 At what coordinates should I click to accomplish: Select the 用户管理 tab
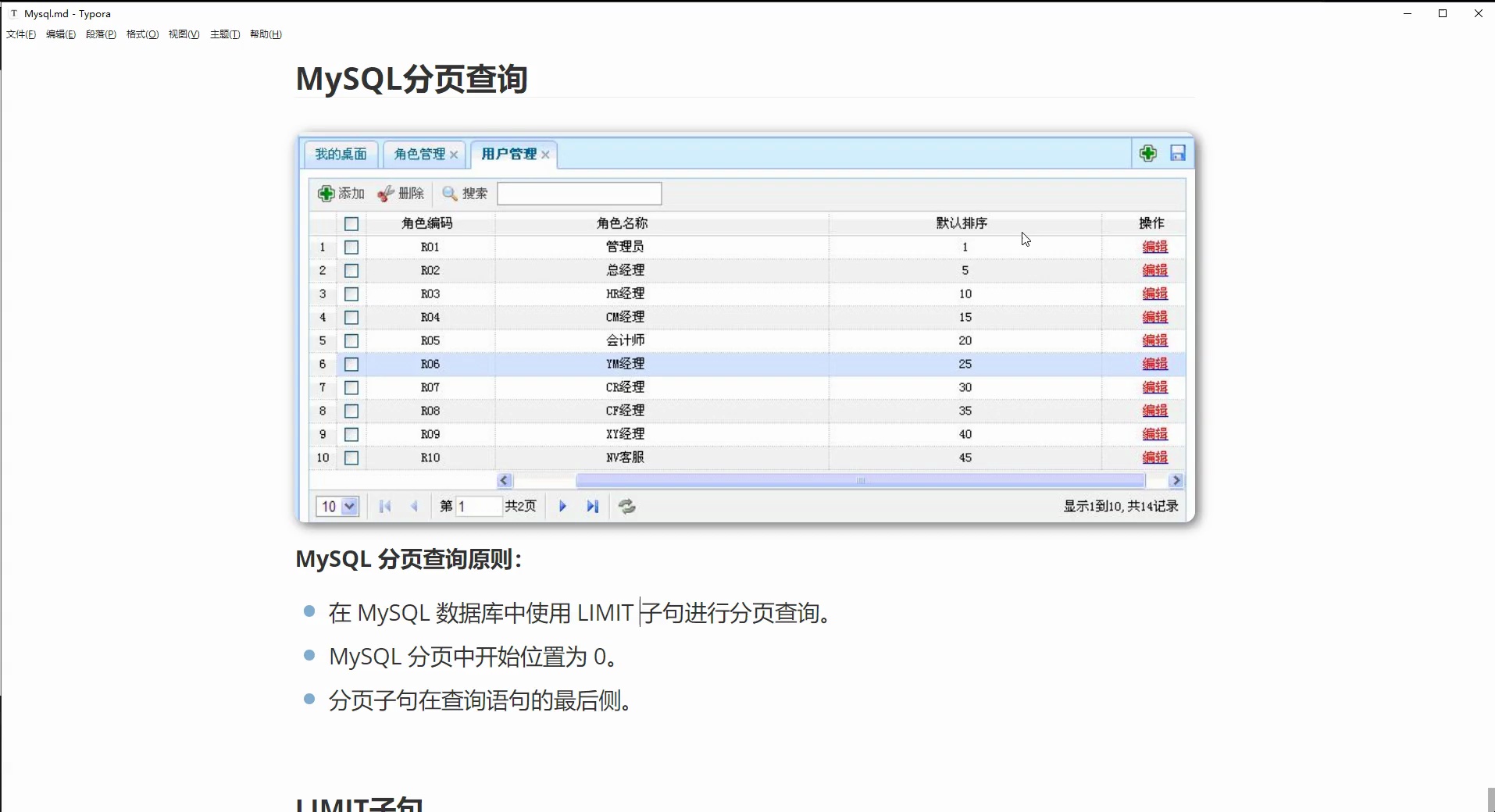(x=508, y=155)
